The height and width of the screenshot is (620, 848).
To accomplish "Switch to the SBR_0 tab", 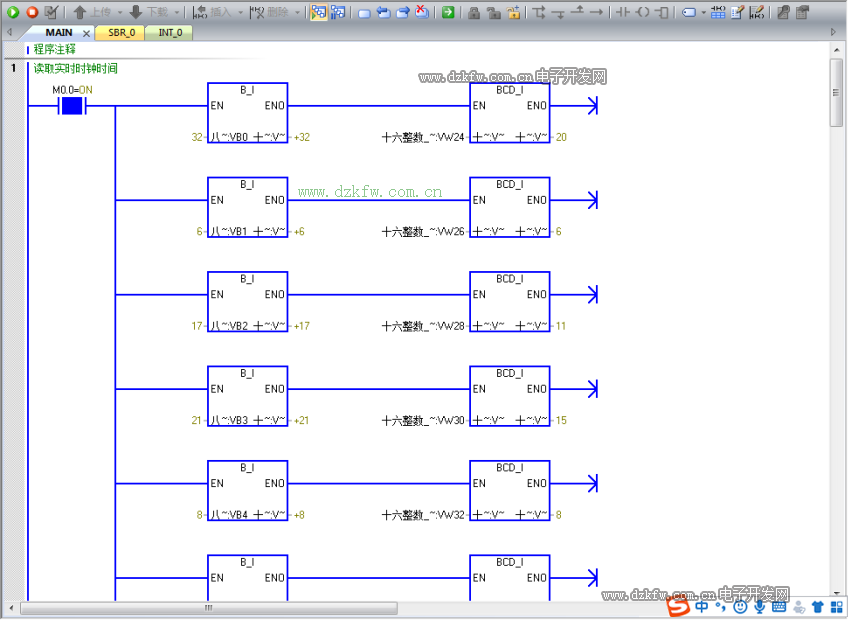I will pyautogui.click(x=121, y=32).
